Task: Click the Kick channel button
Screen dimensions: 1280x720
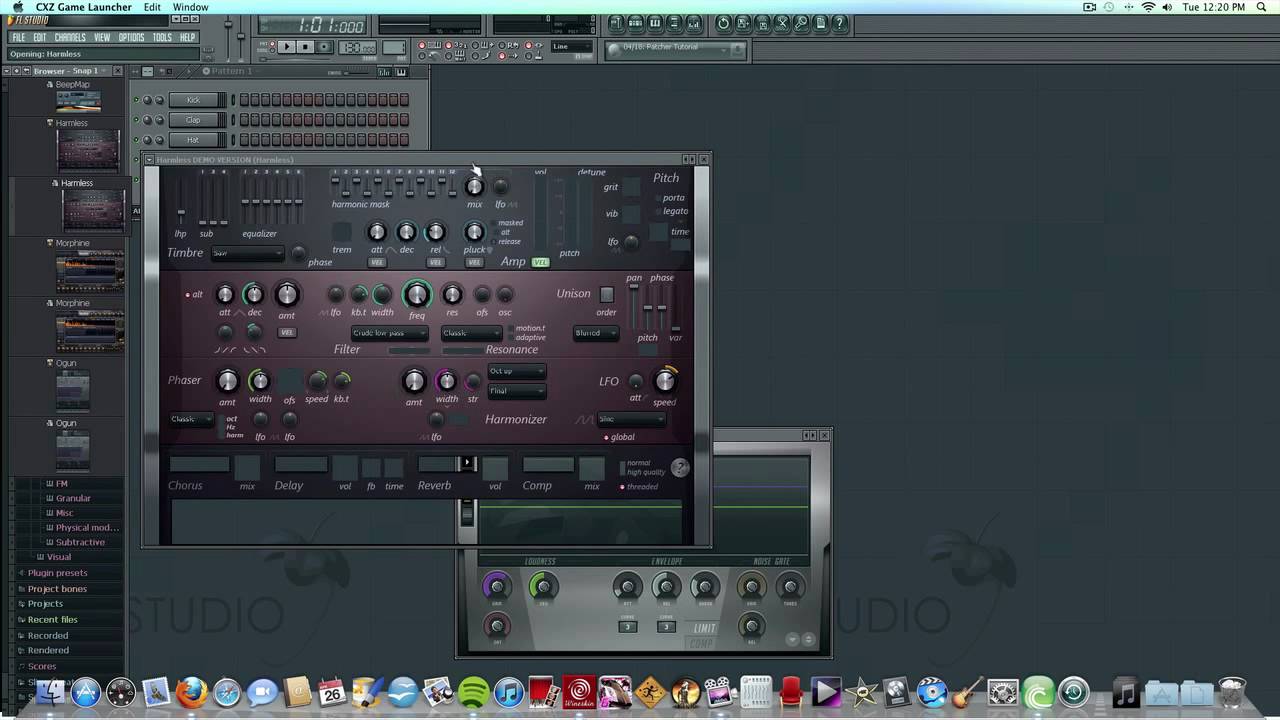Action: tap(193, 100)
